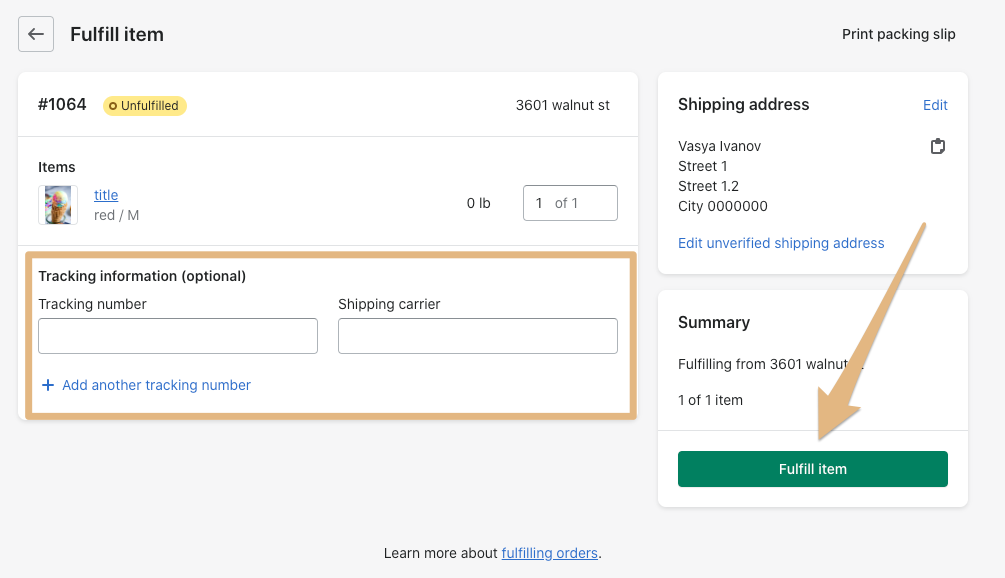1005x578 pixels.
Task: Click the Items section label
Action: 56,167
